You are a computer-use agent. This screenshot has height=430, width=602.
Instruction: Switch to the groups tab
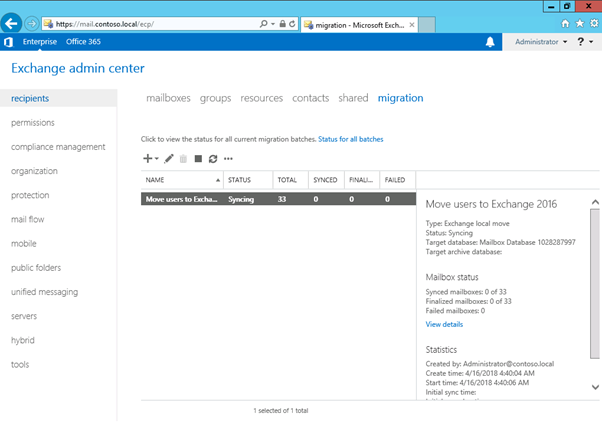215,98
